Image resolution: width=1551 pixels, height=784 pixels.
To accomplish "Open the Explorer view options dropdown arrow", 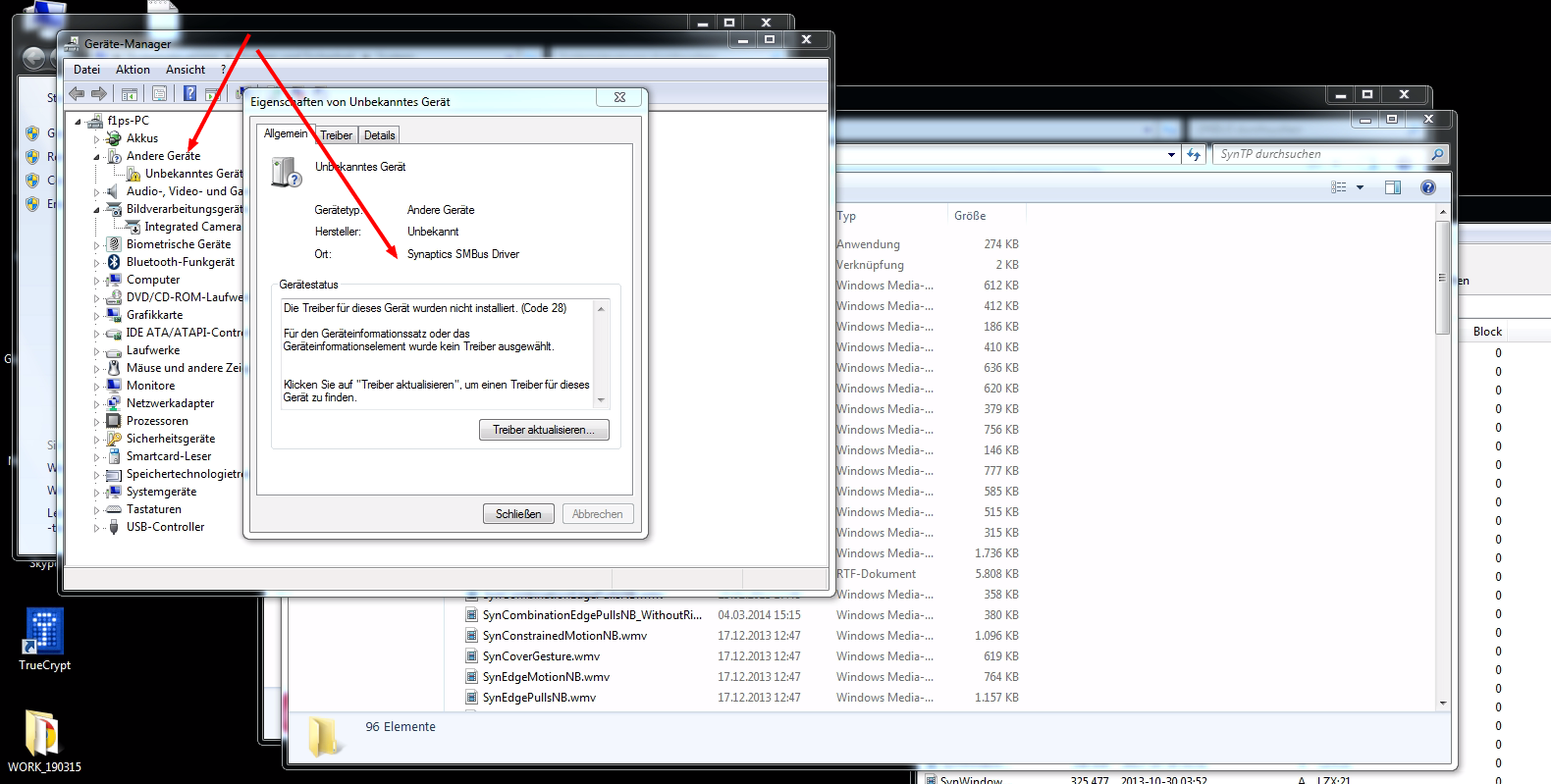I will point(1360,187).
